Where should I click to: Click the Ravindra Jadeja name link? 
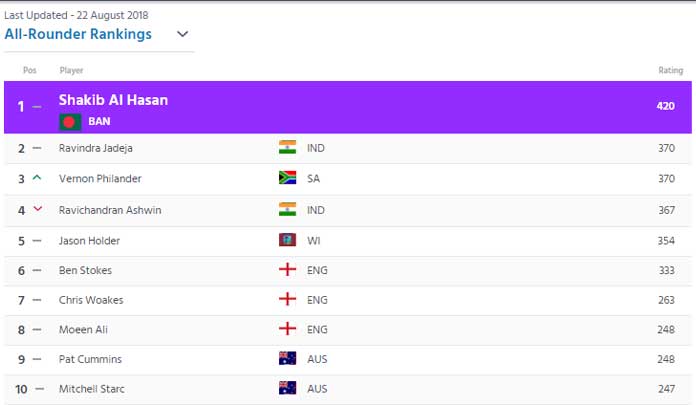click(x=95, y=148)
